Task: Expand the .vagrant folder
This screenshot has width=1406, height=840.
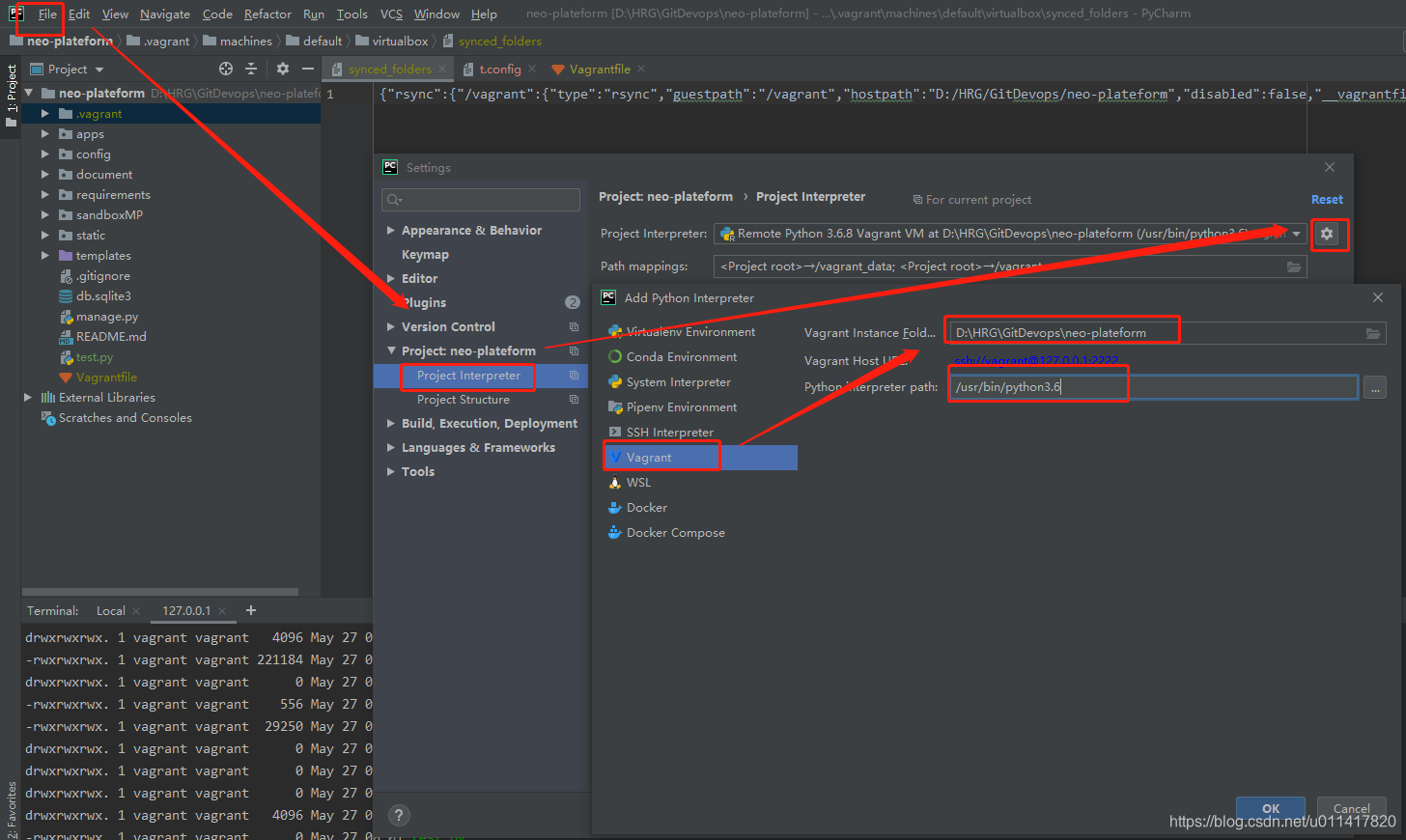Action: pyautogui.click(x=44, y=113)
